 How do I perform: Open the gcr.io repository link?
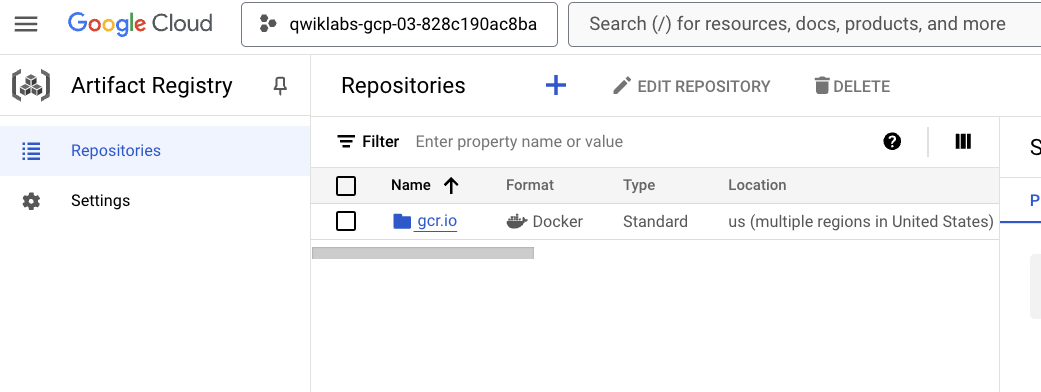pos(437,221)
